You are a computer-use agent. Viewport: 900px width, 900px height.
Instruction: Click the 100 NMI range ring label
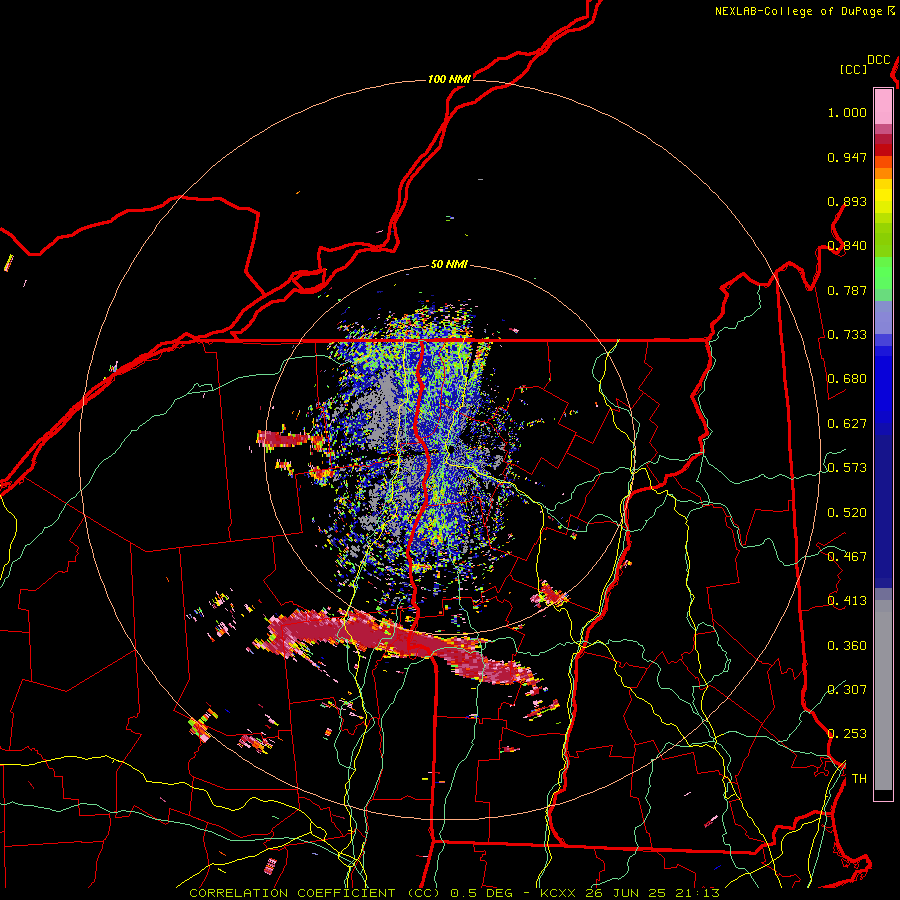(x=449, y=79)
